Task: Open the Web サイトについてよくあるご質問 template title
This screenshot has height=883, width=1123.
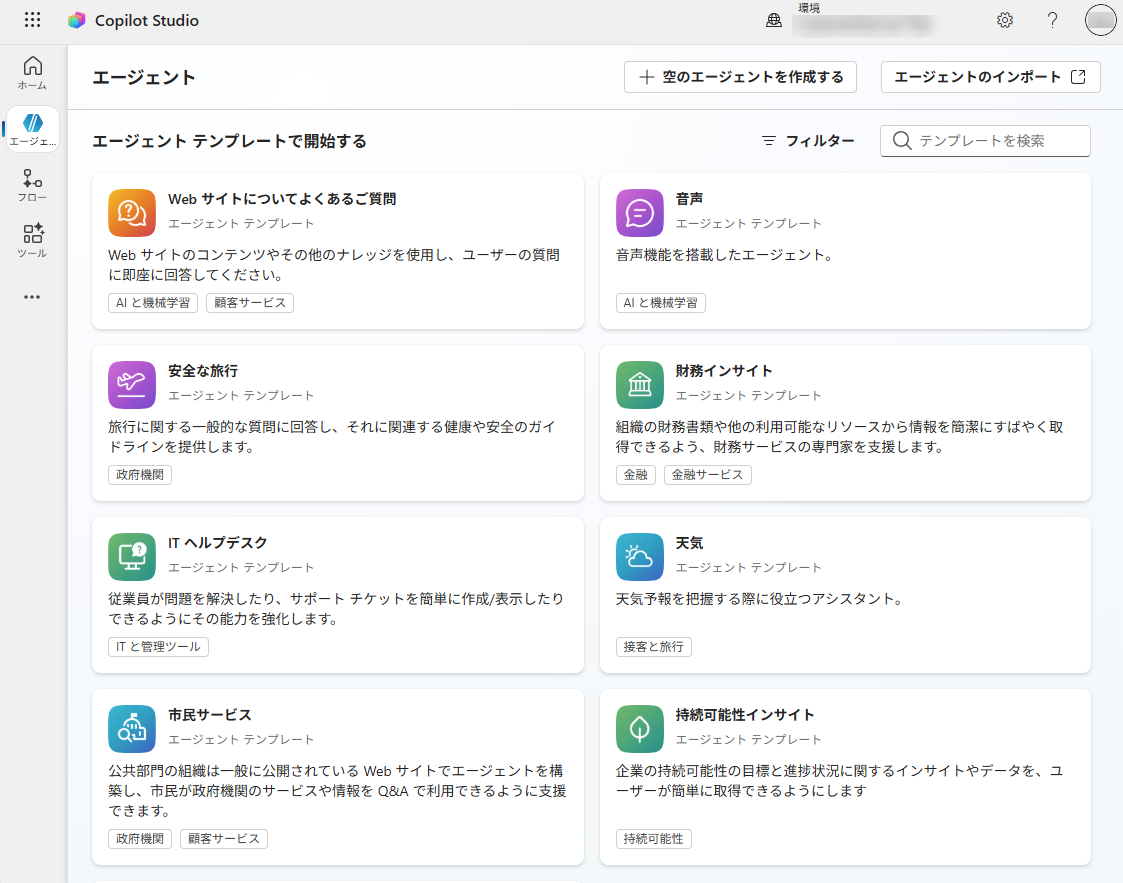Action: (282, 199)
